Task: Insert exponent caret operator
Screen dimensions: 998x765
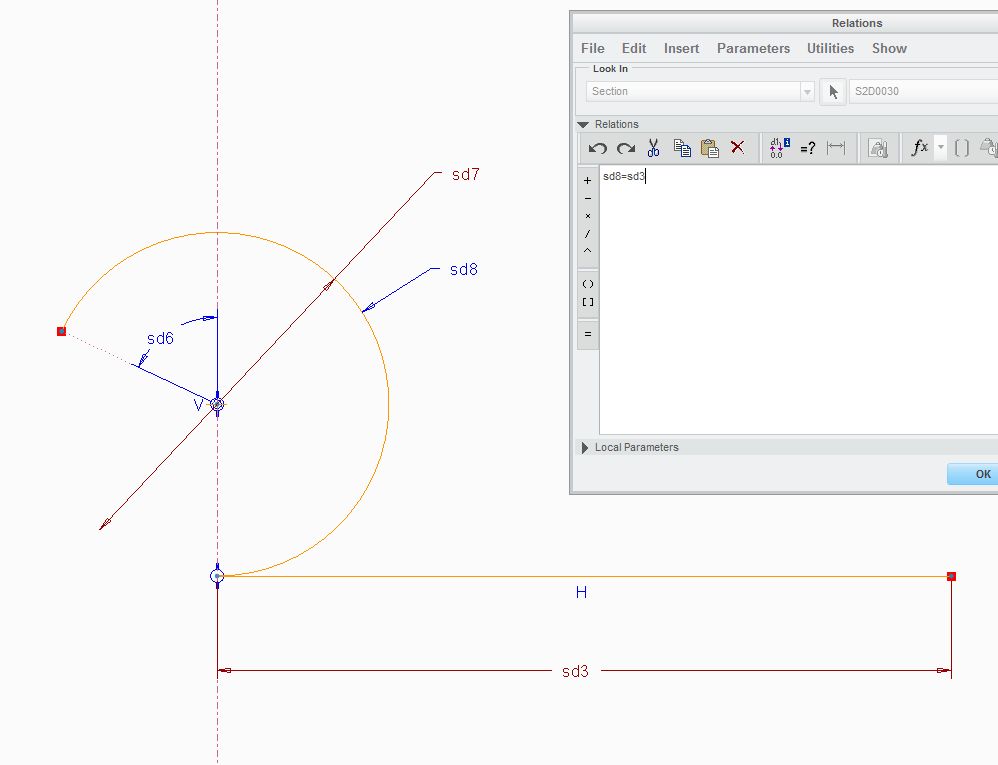Action: 587,251
